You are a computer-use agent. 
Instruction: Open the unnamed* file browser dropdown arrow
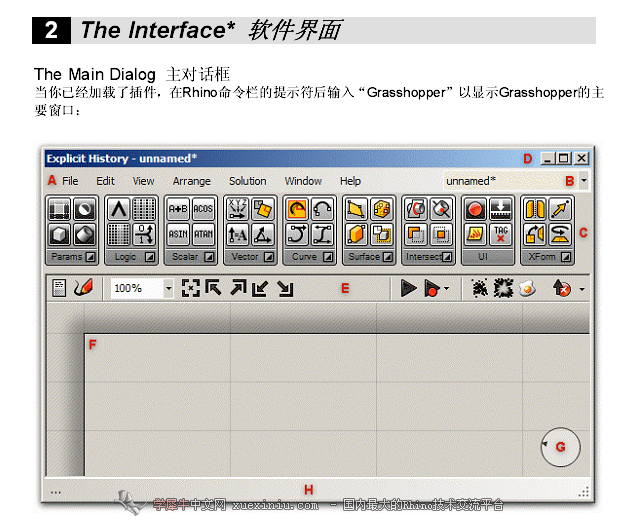point(584,181)
